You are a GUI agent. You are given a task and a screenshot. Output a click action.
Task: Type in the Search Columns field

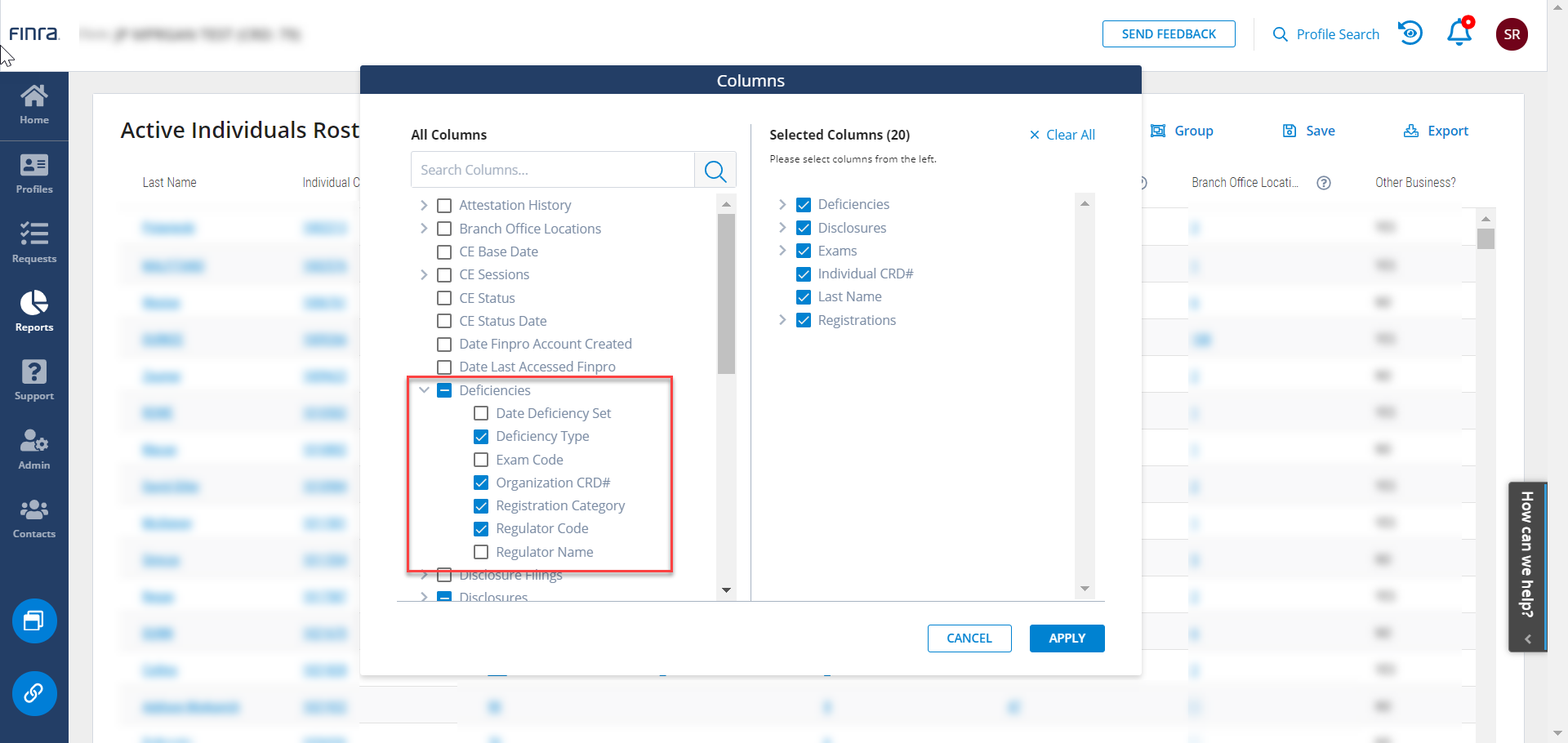[x=553, y=170]
